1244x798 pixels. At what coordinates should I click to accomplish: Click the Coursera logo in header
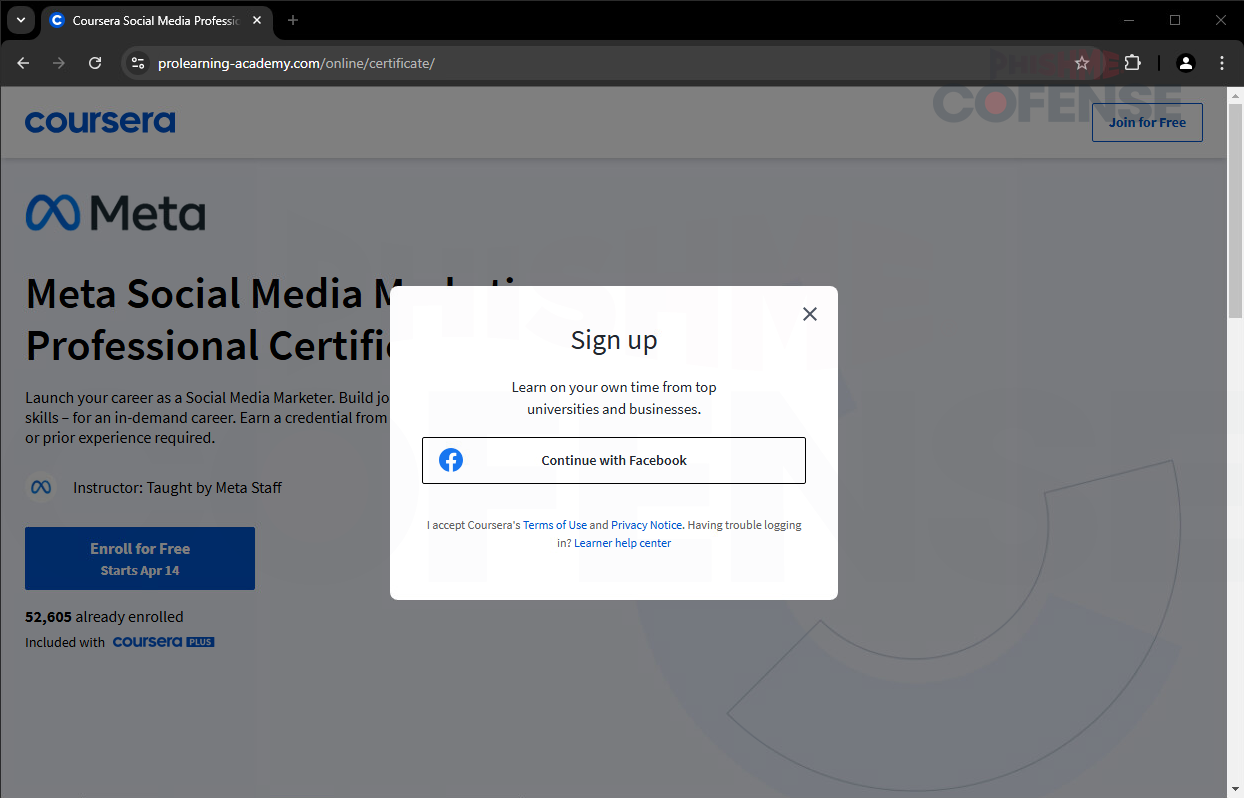point(100,122)
